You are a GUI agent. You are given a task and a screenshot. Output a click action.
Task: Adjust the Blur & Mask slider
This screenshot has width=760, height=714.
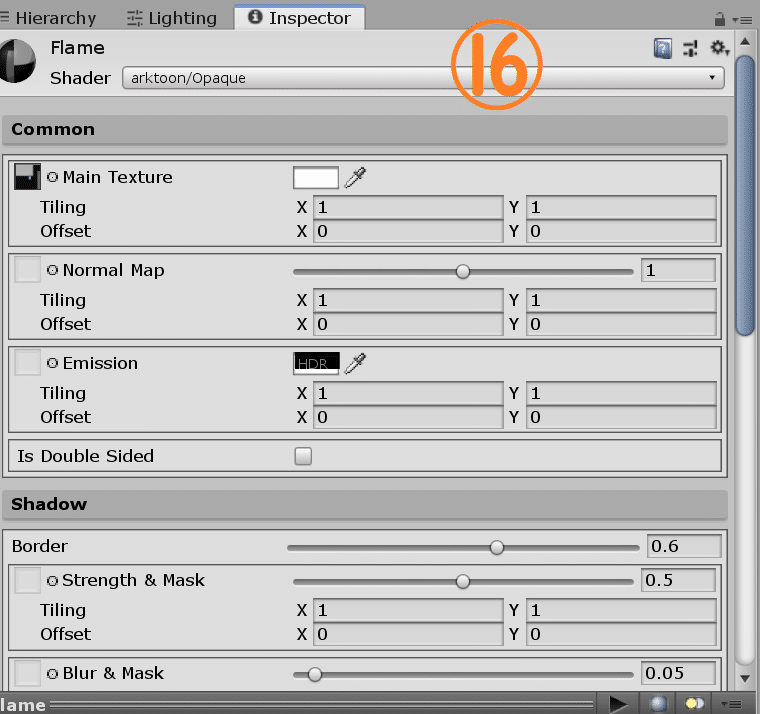click(x=463, y=674)
